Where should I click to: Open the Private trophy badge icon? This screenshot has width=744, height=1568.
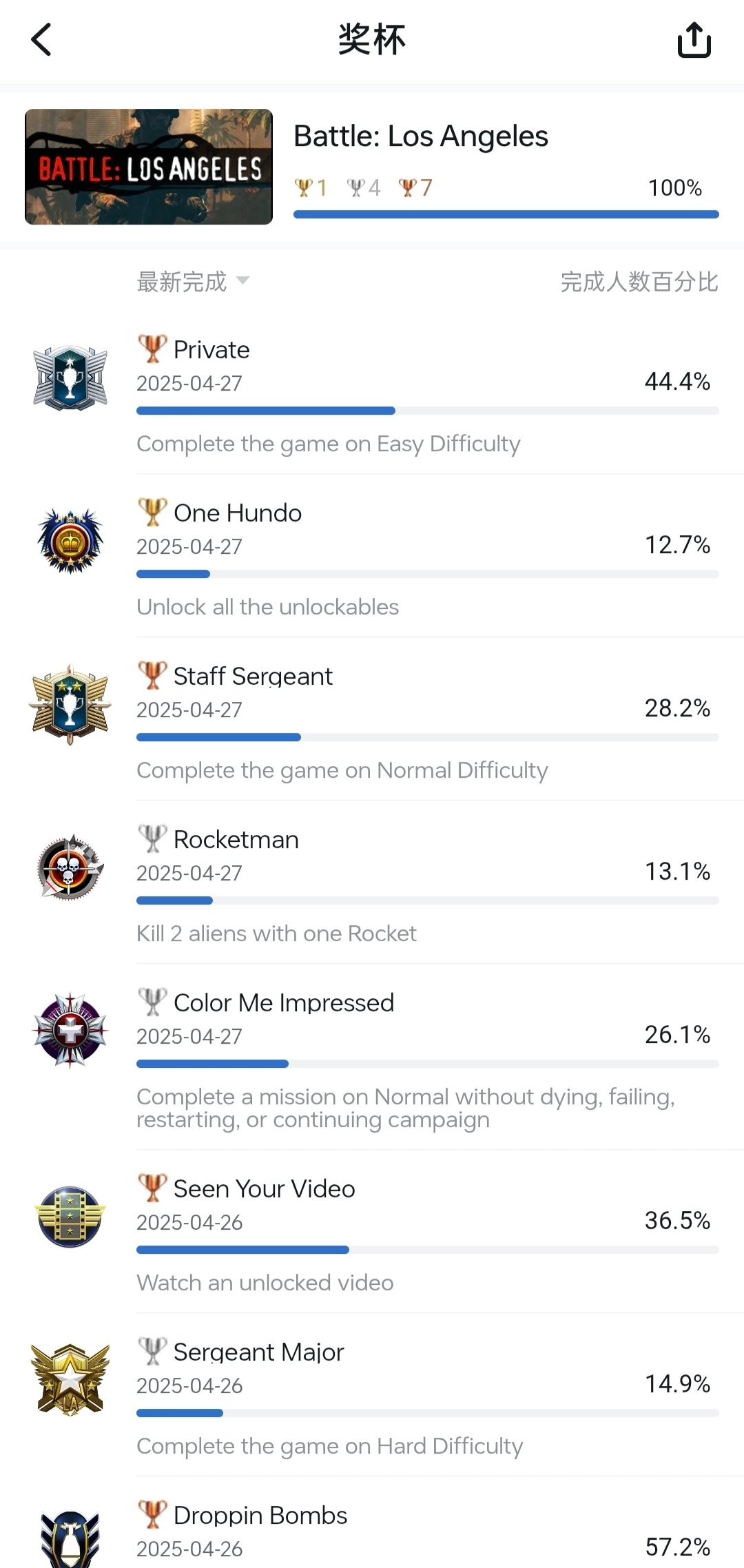[x=70, y=378]
